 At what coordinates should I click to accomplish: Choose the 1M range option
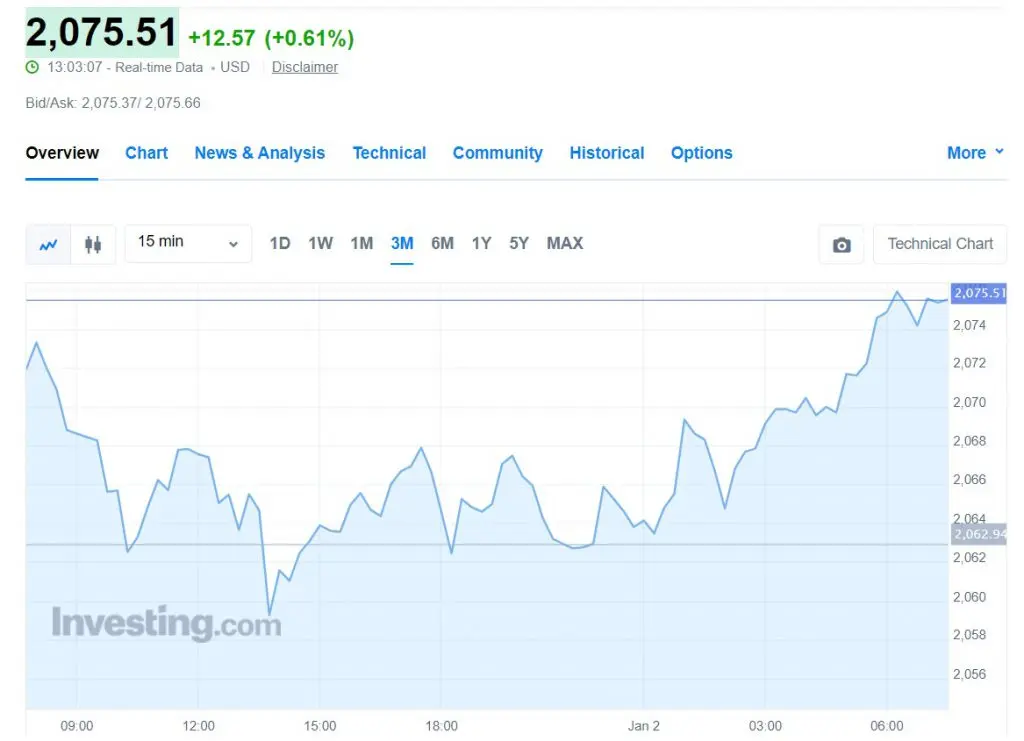pyautogui.click(x=361, y=244)
